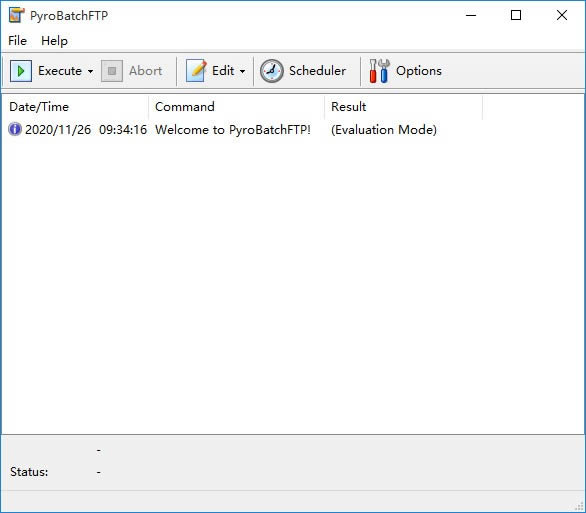The width and height of the screenshot is (586, 513).
Task: Maximize the PyroBatchFTP window
Action: 516,15
